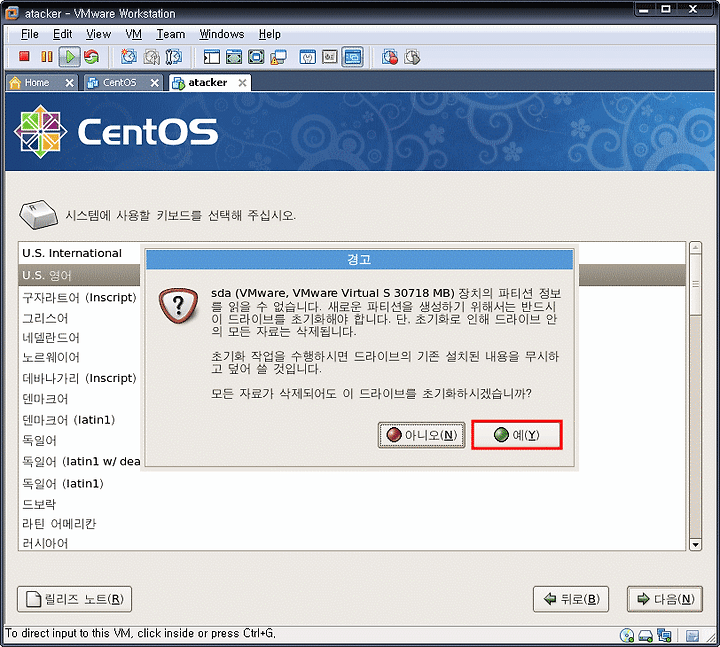
Task: Select 독일어 (latin1 w/ dea keyboard row
Action: click(79, 461)
